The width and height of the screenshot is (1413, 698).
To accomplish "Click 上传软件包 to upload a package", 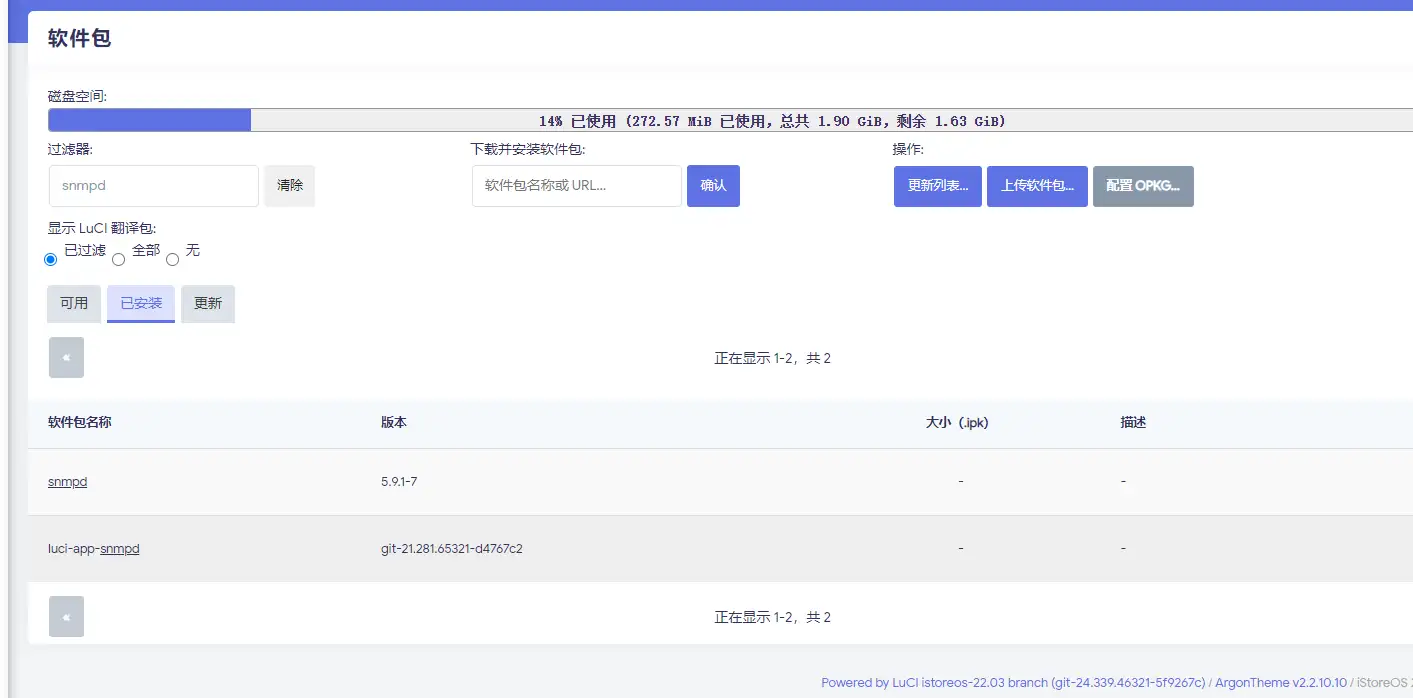I will click(1036, 185).
